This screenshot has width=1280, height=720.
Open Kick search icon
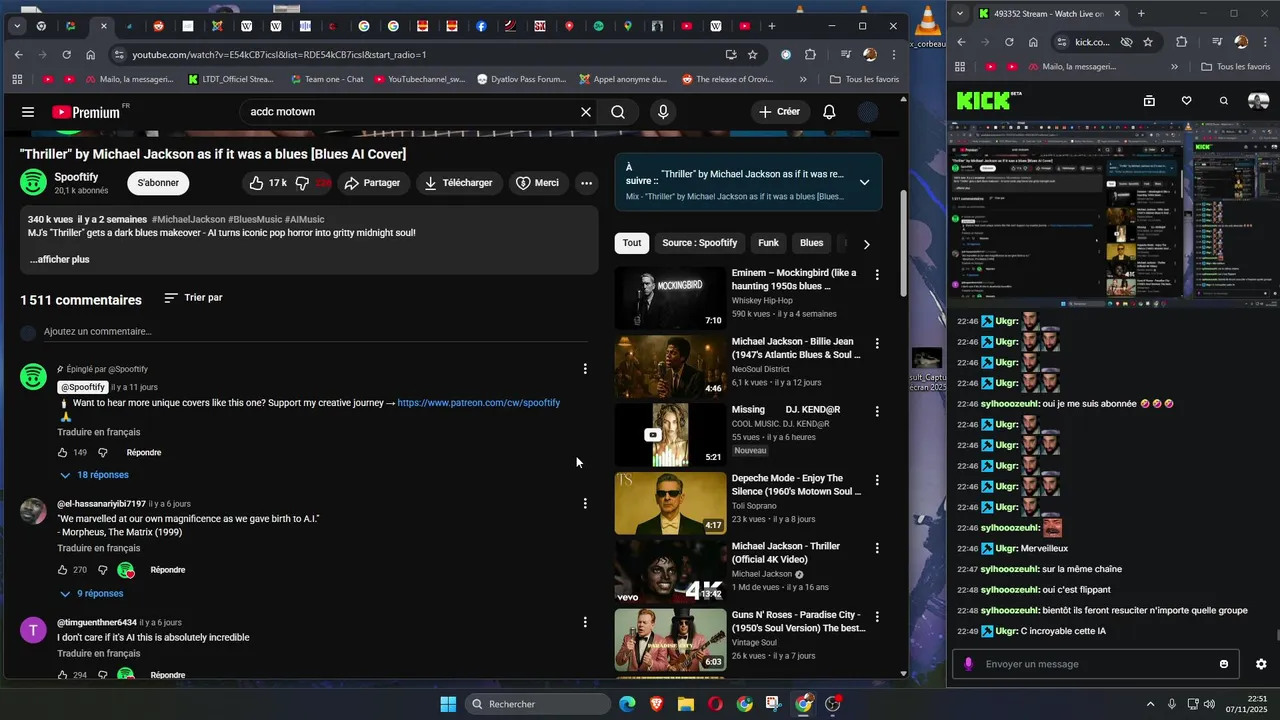[1223, 101]
